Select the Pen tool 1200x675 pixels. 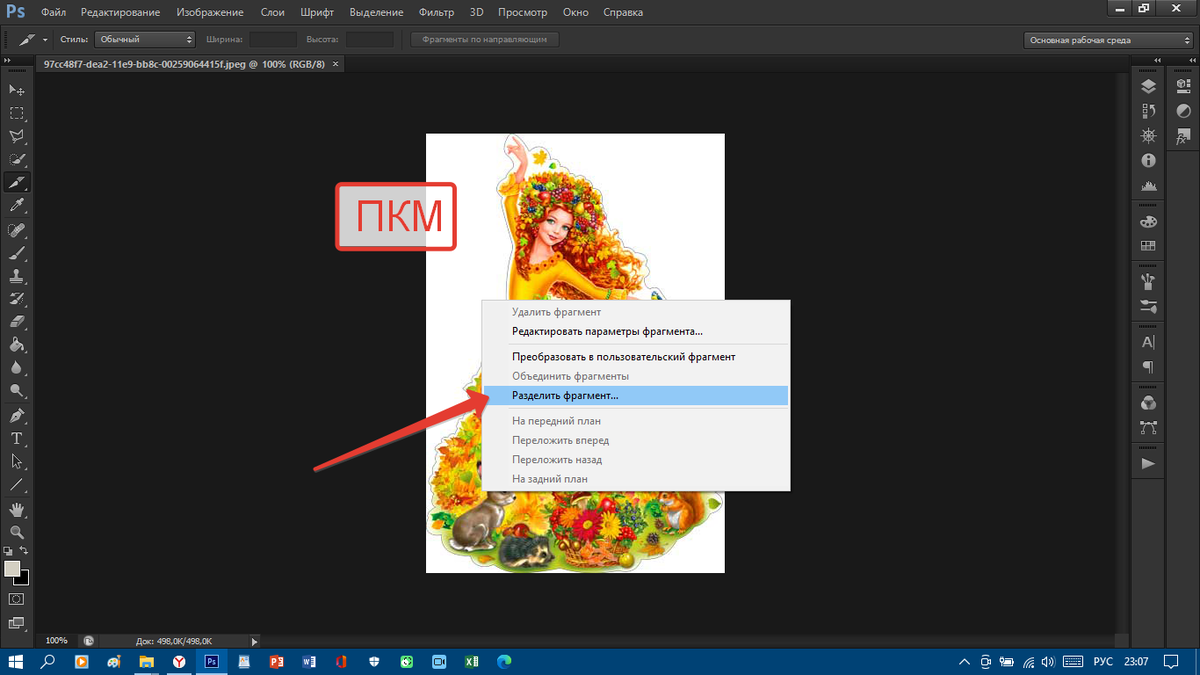coord(17,415)
